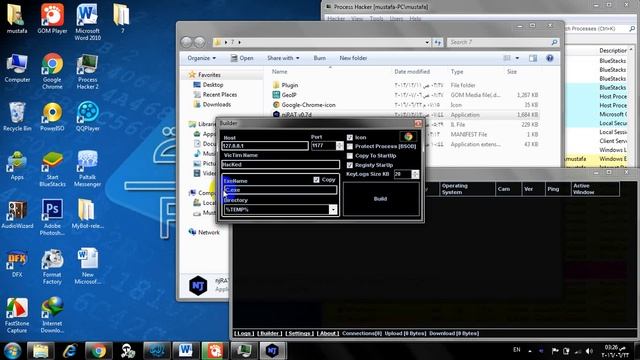Image resolution: width=640 pixels, height=360 pixels.
Task: Open the Explorer change view dropdown arrow
Action: [x=517, y=58]
